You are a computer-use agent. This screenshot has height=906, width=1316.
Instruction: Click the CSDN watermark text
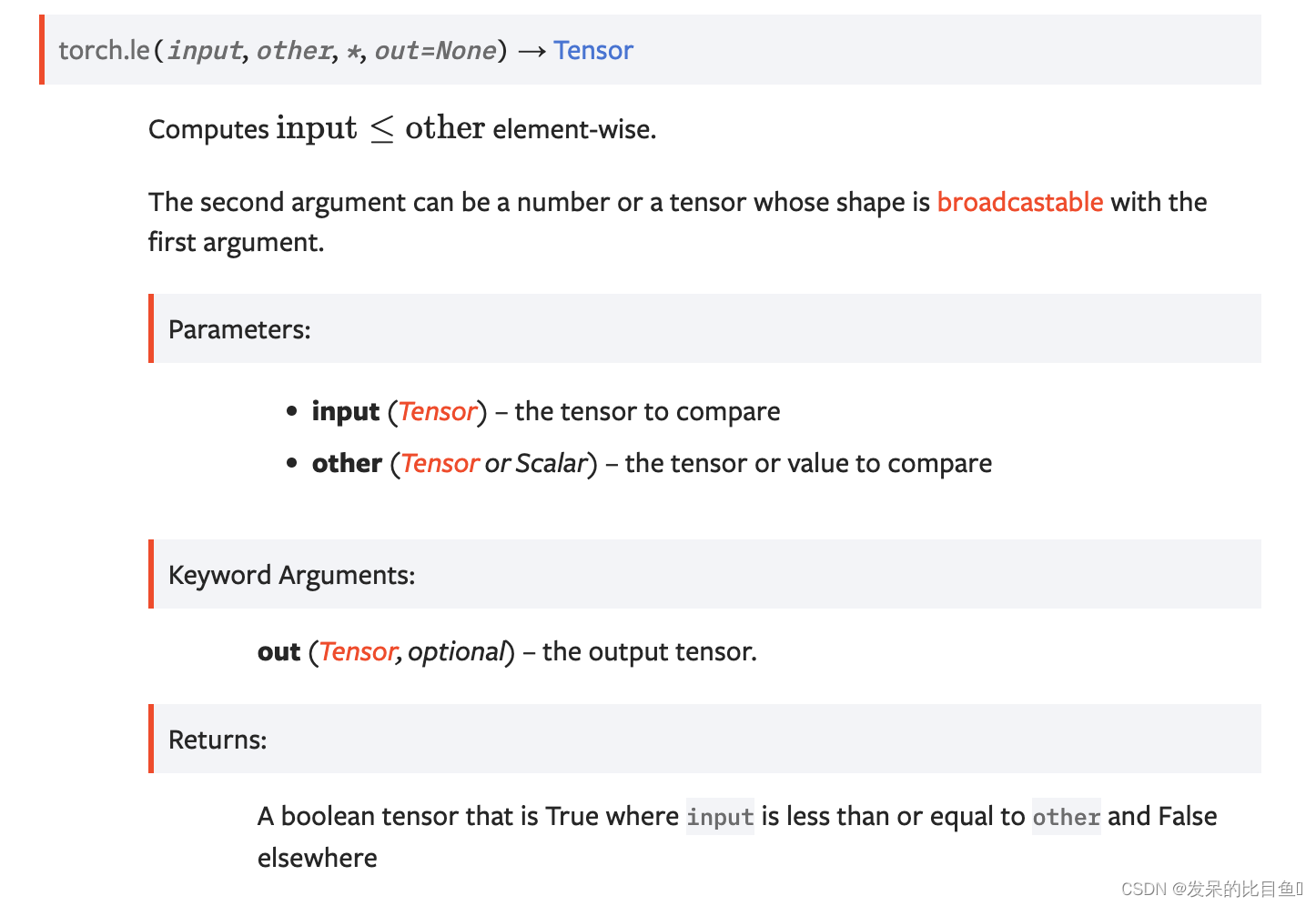click(1211, 889)
